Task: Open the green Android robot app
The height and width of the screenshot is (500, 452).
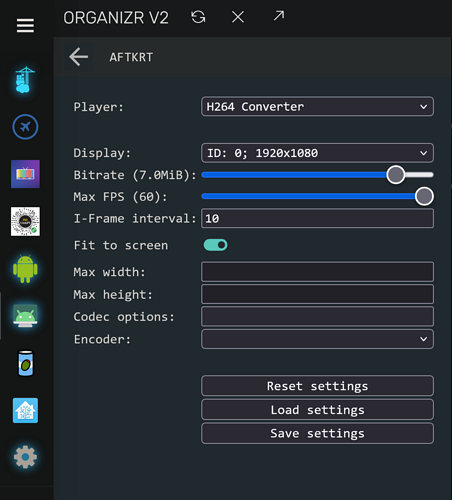Action: click(25, 269)
